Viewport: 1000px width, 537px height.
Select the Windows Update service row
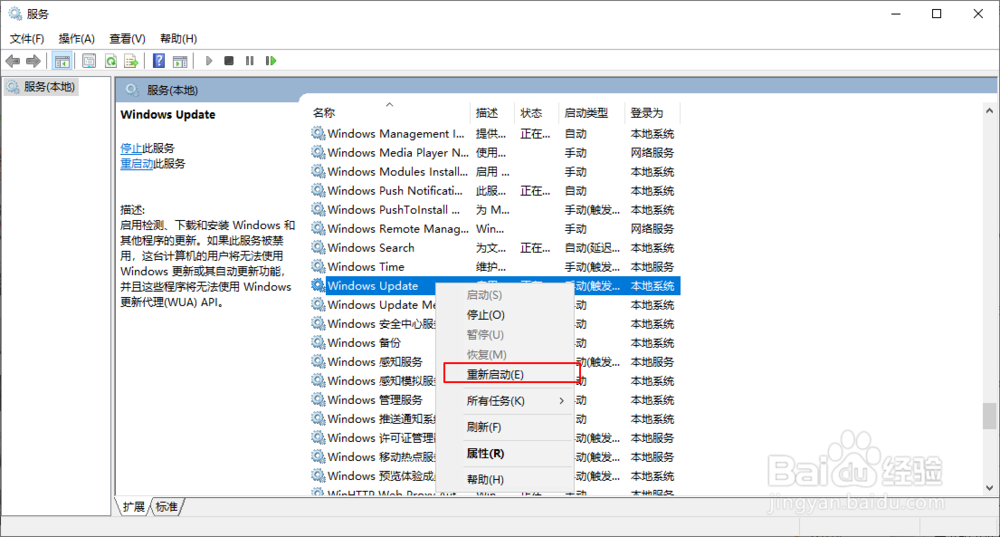[x=496, y=286]
